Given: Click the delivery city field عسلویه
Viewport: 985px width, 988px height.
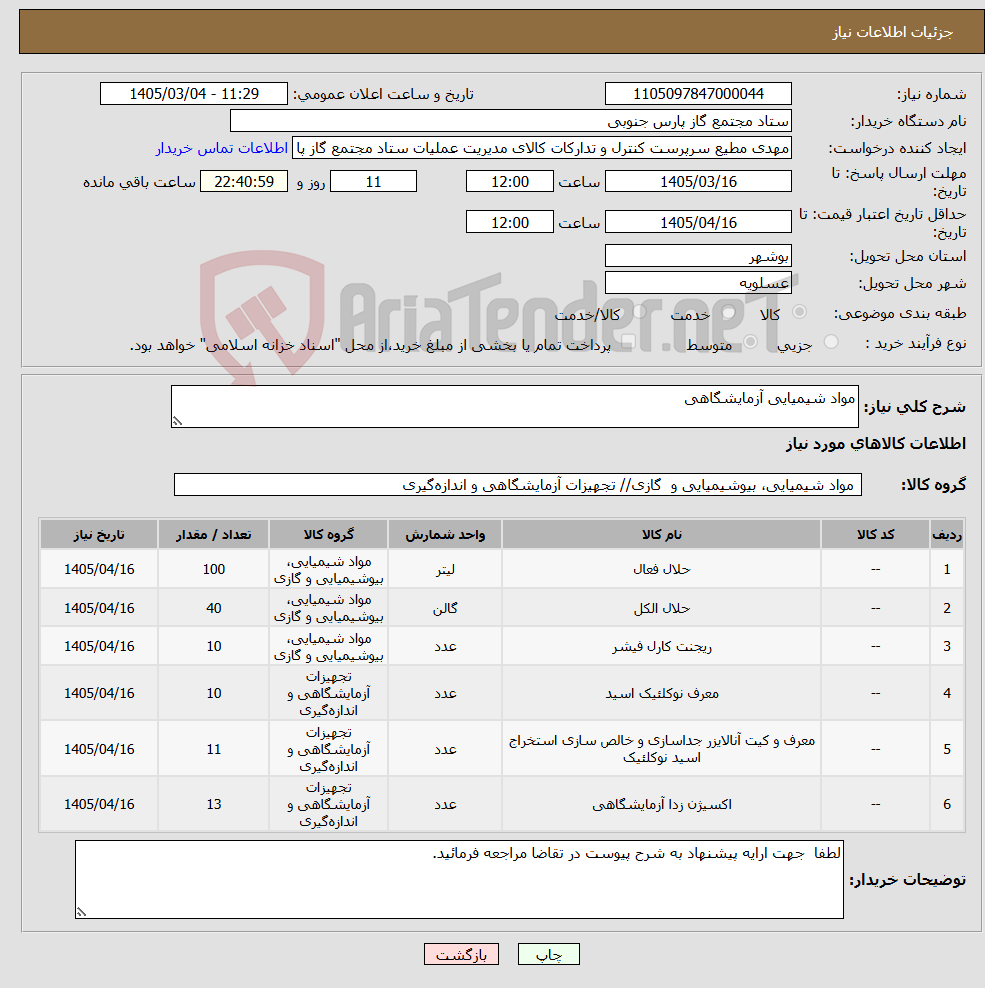Looking at the screenshot, I should [x=698, y=283].
